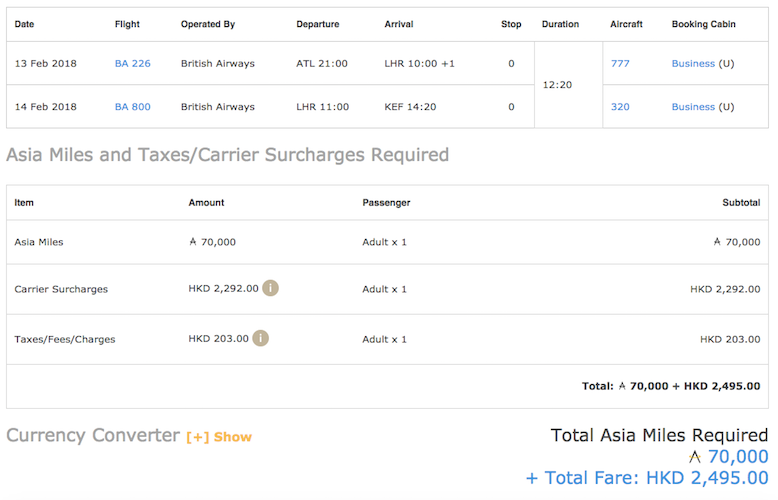Click Business cabin link for BA 800

pos(693,107)
